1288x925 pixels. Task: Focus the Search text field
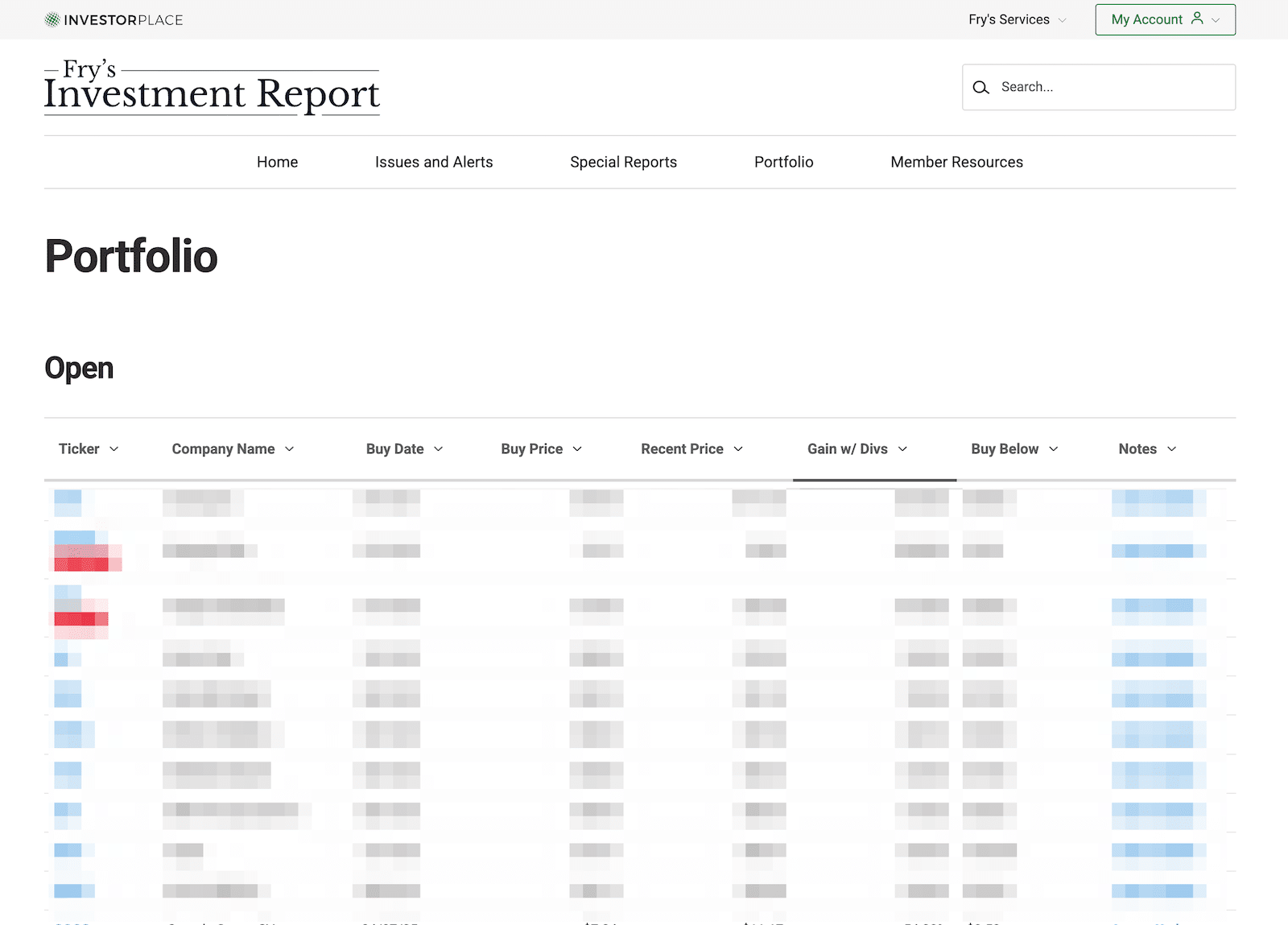coord(1111,88)
